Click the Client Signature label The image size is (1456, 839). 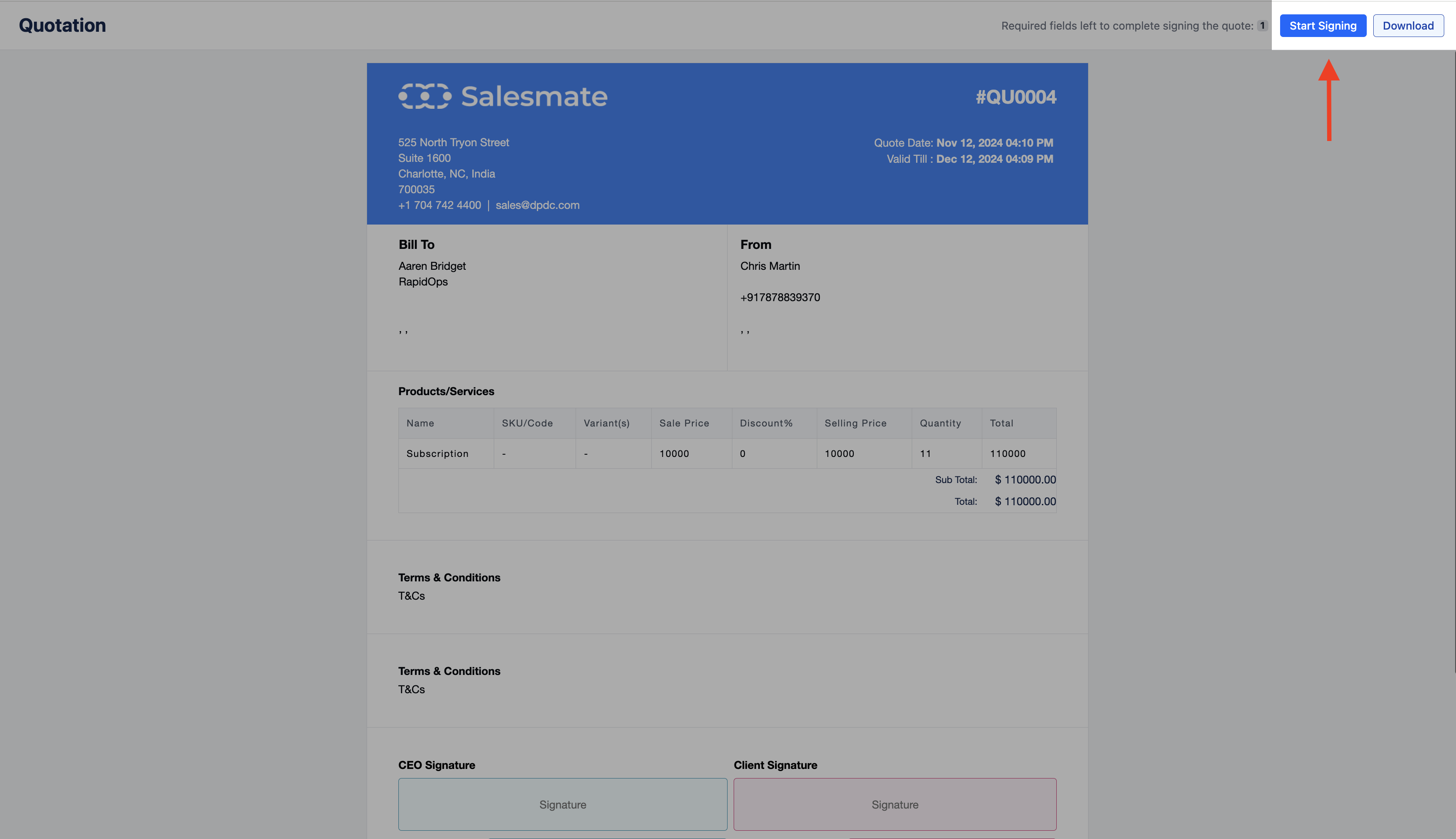[775, 765]
